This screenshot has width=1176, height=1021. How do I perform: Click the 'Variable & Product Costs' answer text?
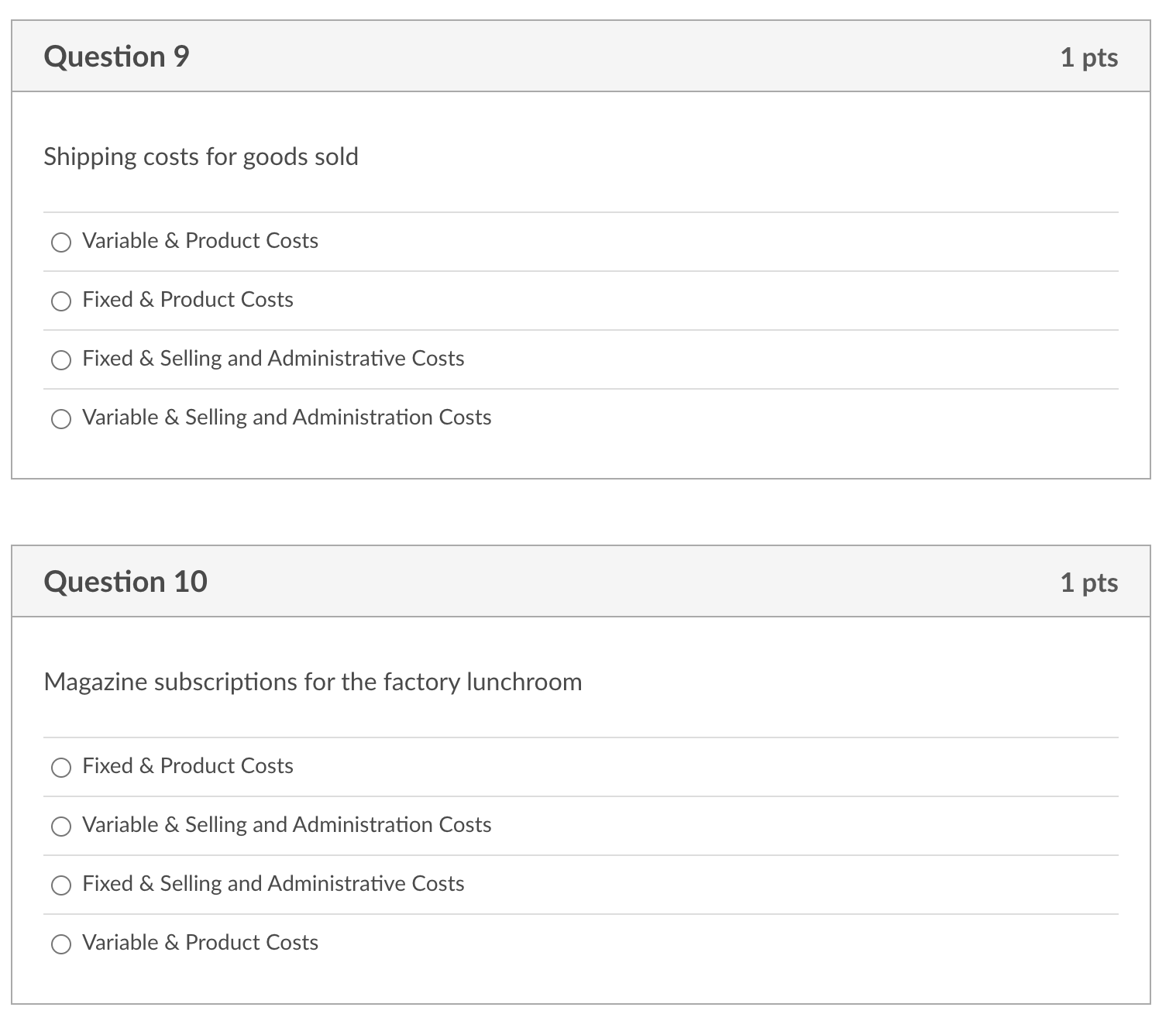(x=200, y=241)
